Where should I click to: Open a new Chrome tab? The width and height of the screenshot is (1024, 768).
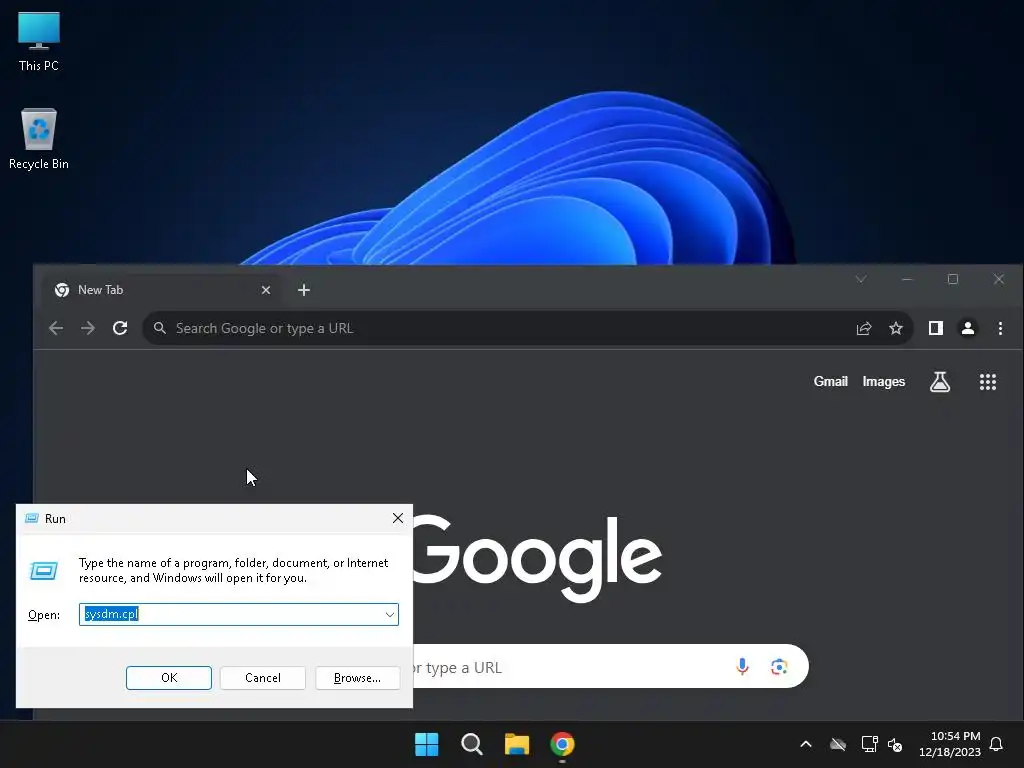click(x=304, y=290)
